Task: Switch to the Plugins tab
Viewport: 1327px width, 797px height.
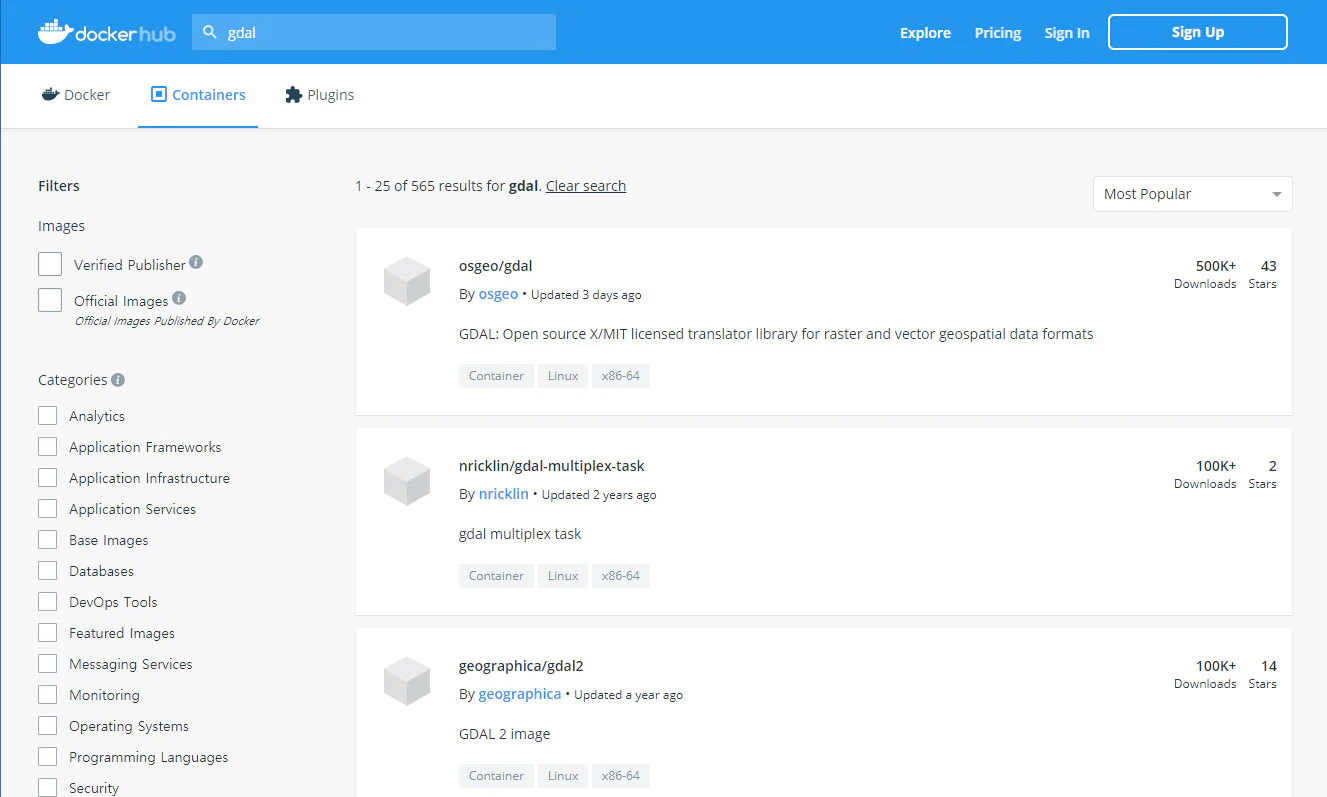Action: pyautogui.click(x=320, y=95)
